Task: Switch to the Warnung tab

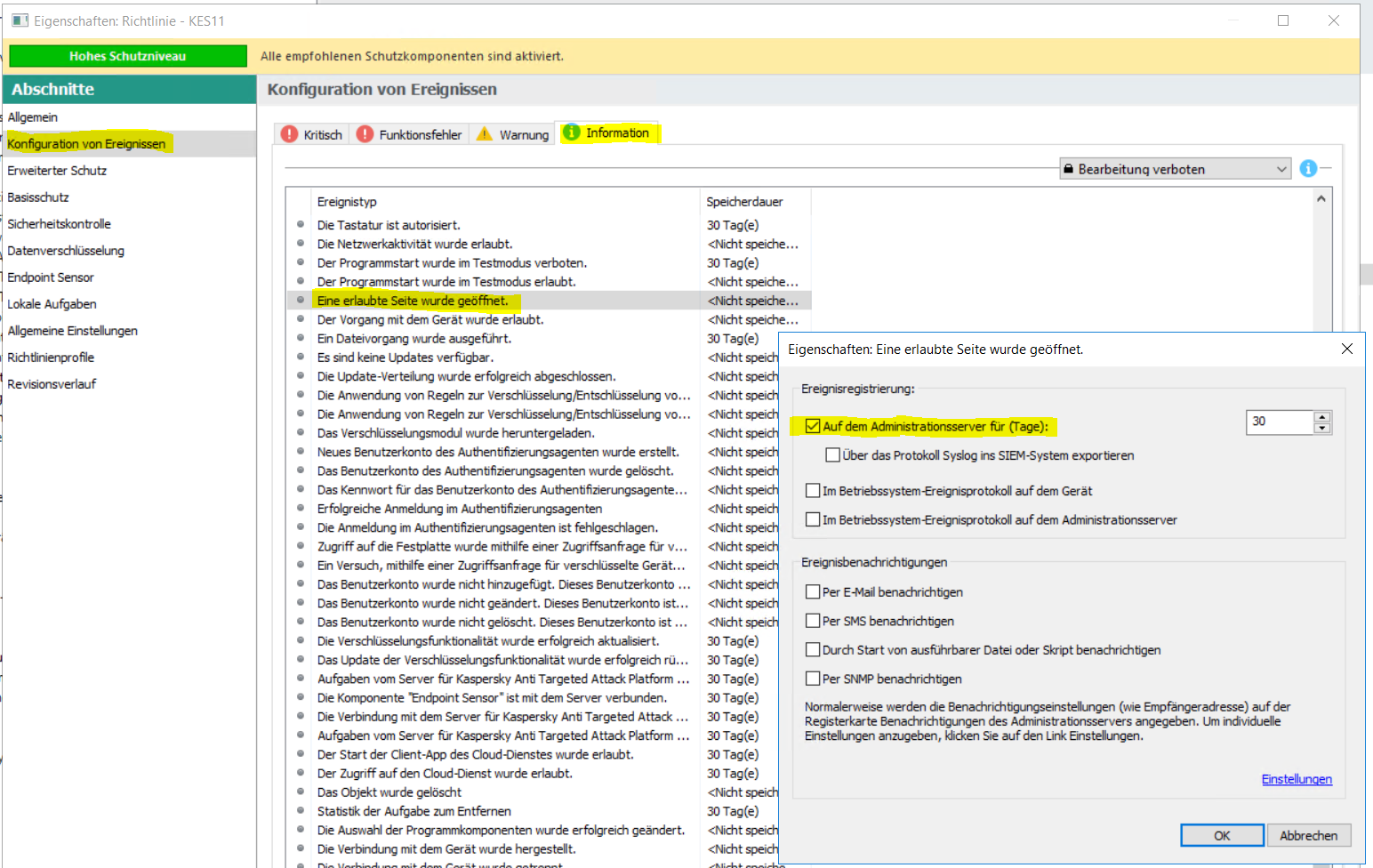Action: [514, 134]
